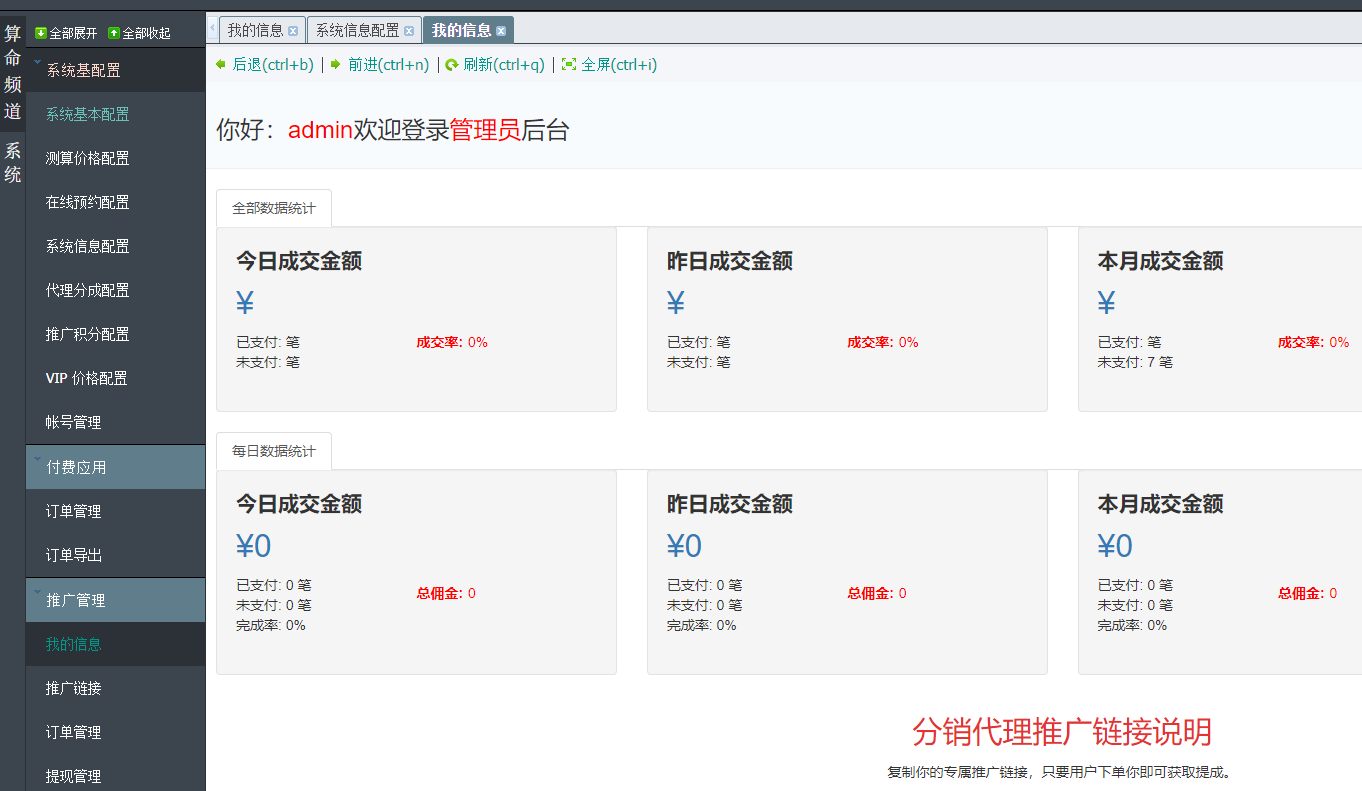This screenshot has width=1362, height=791.
Task: Enter fullscreen with the 全屏 icon
Action: (569, 64)
